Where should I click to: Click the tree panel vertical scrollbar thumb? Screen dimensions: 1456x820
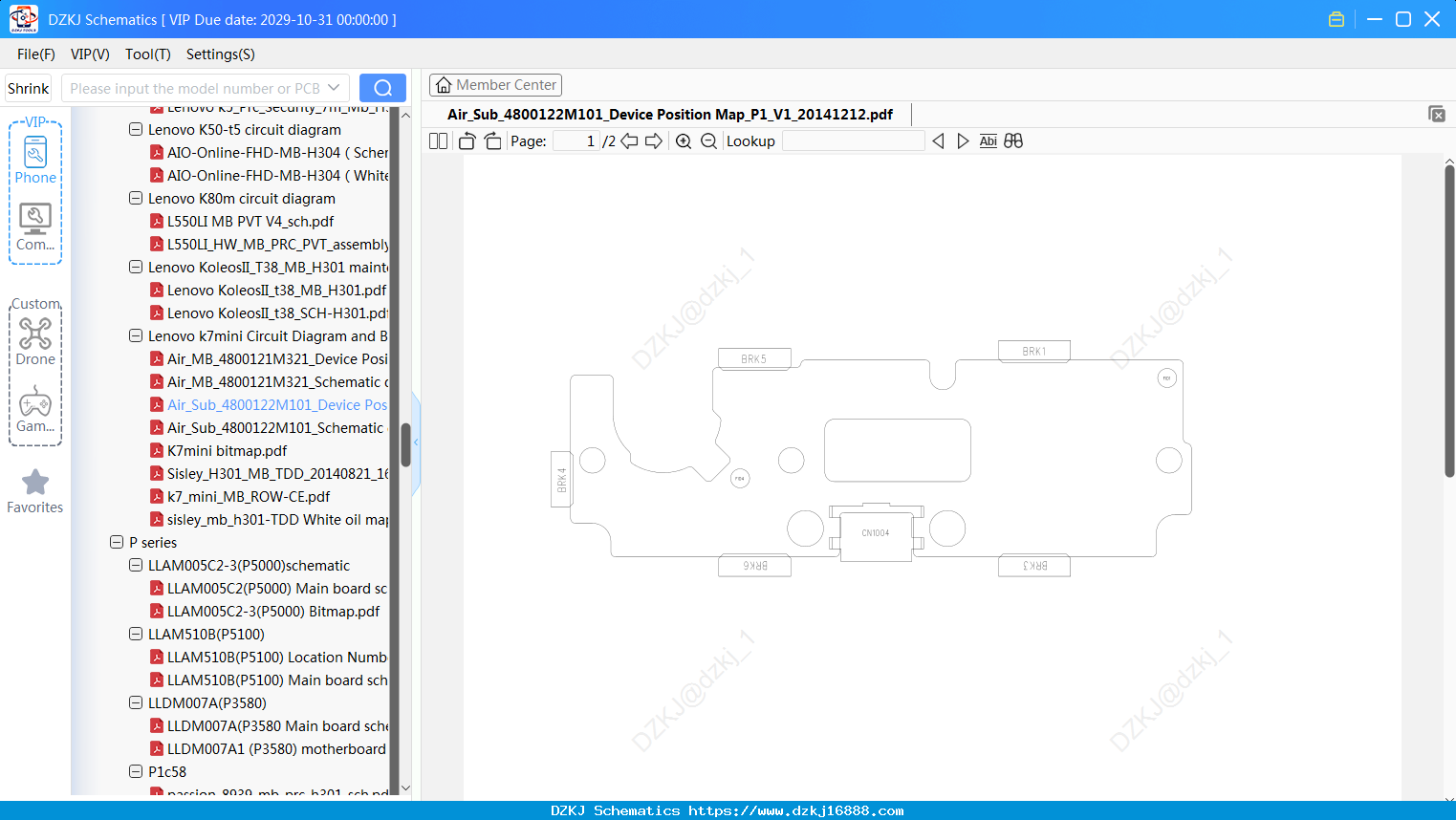click(x=405, y=444)
